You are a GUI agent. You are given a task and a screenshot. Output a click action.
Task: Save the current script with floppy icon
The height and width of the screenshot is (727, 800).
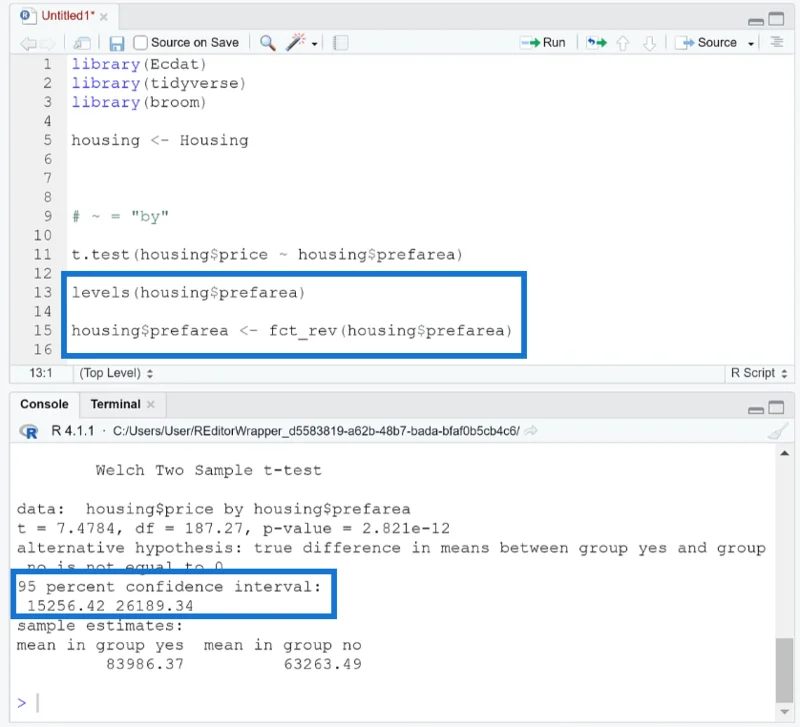(x=117, y=43)
